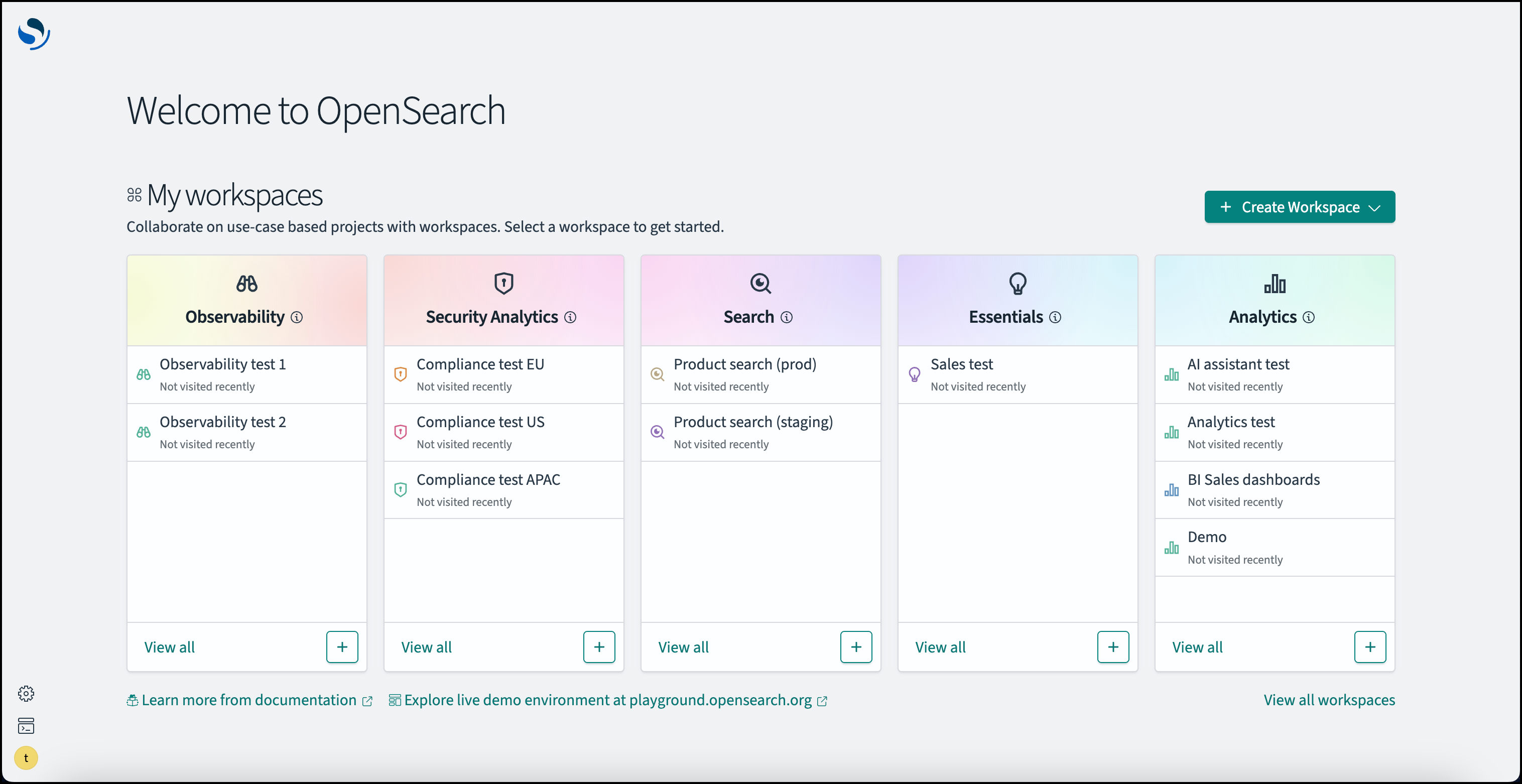Add new Analytics workspace with plus button

tap(1369, 647)
